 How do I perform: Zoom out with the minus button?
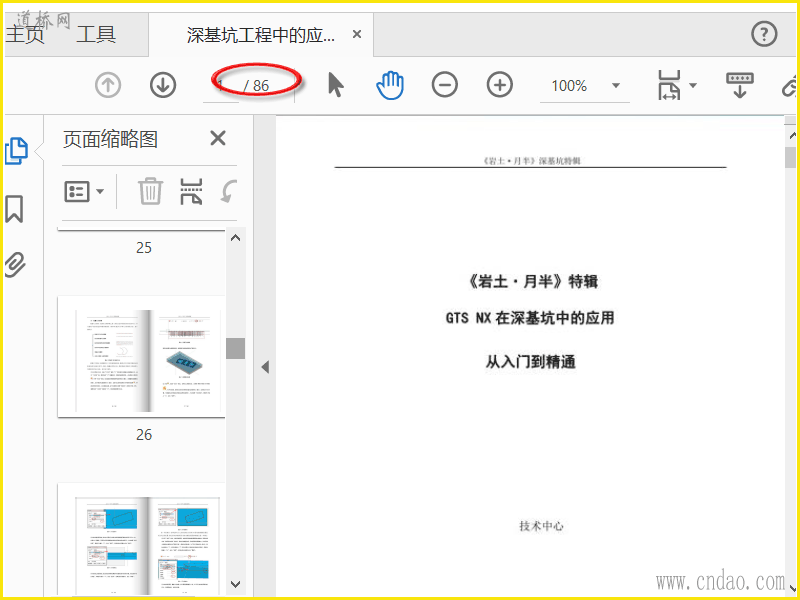[x=444, y=85]
